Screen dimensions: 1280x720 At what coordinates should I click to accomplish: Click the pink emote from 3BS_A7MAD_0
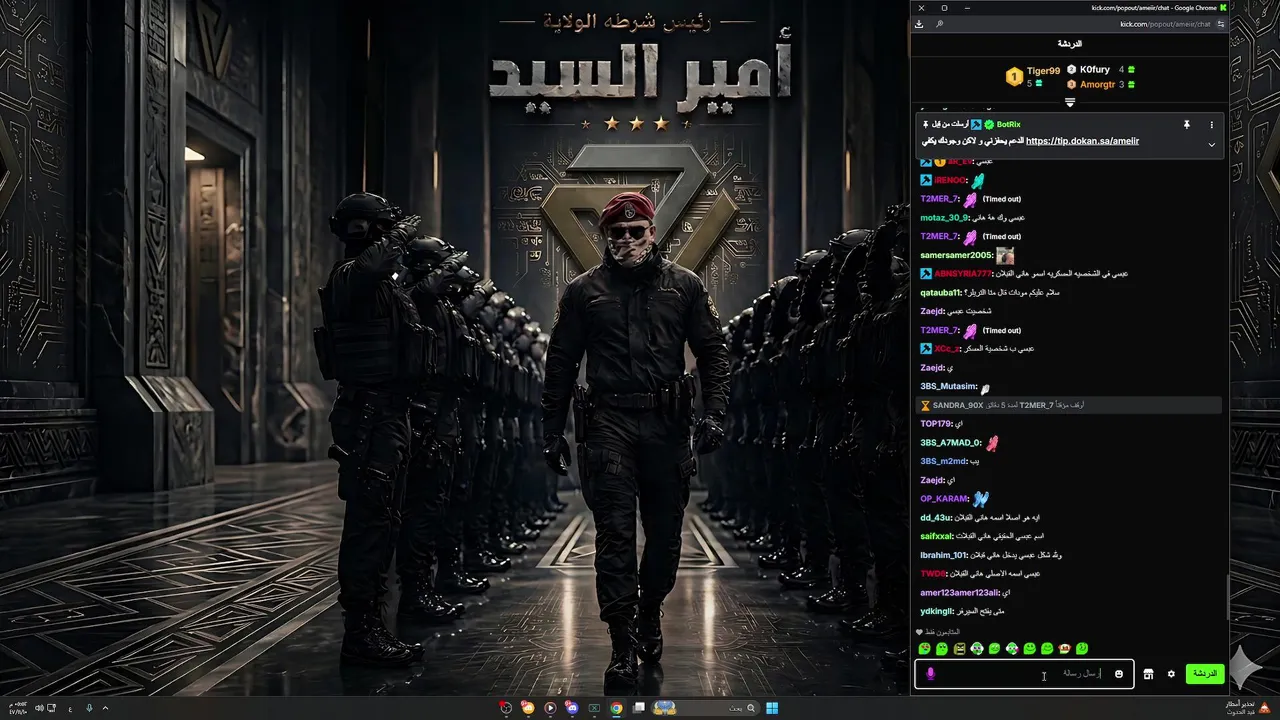click(x=992, y=443)
